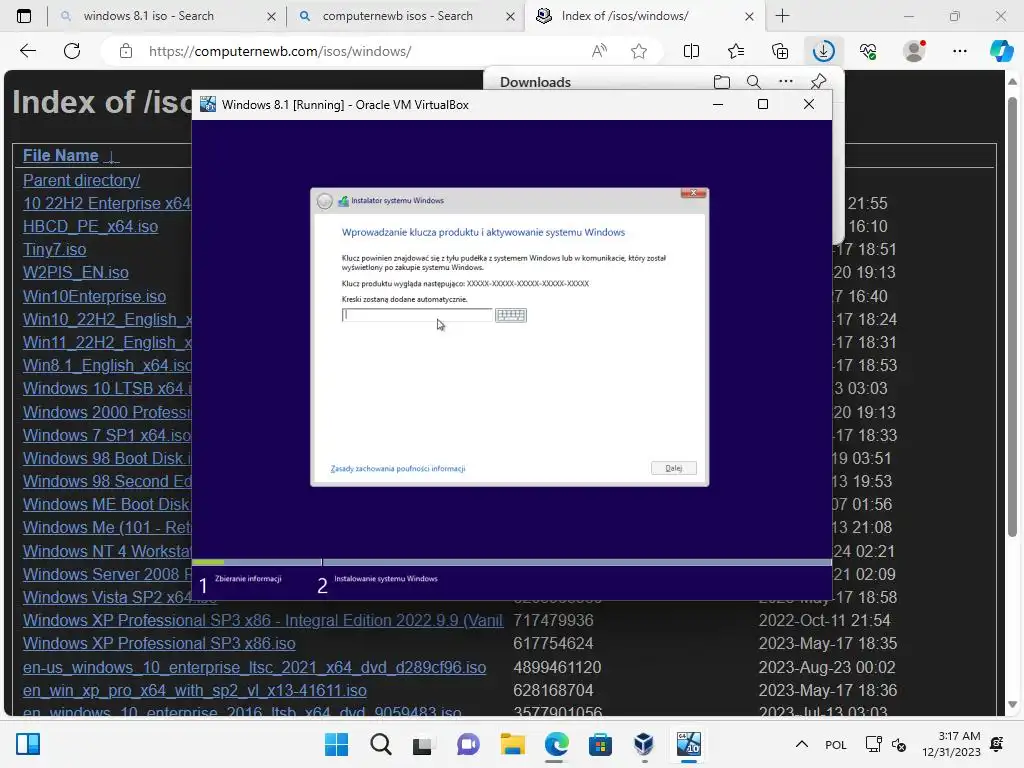This screenshot has height=768, width=1024.
Task: Download en-us_windows_10_enterprise_ltsc_2021 iso link
Action: tap(255, 667)
